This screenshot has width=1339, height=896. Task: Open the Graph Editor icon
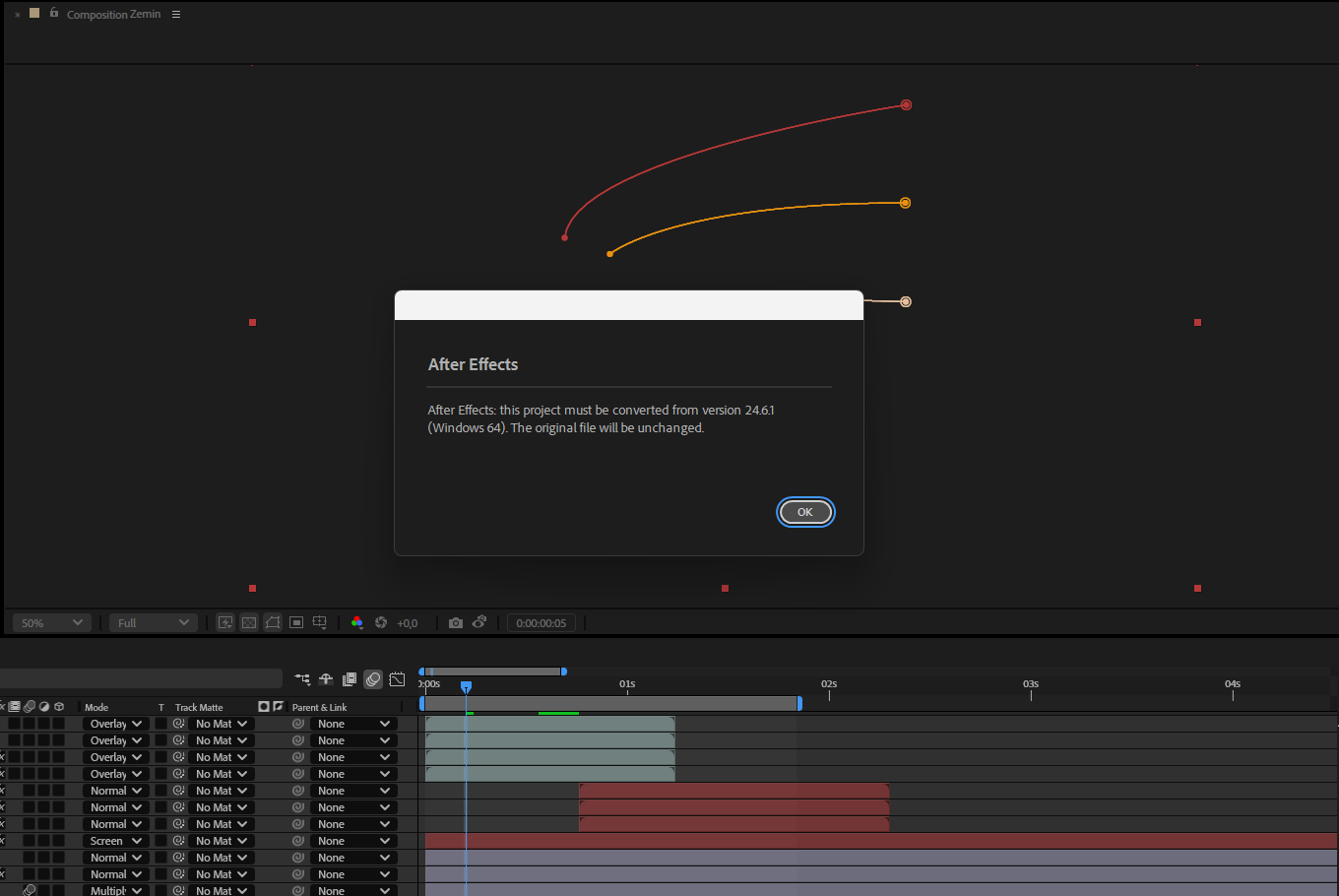[x=397, y=679]
